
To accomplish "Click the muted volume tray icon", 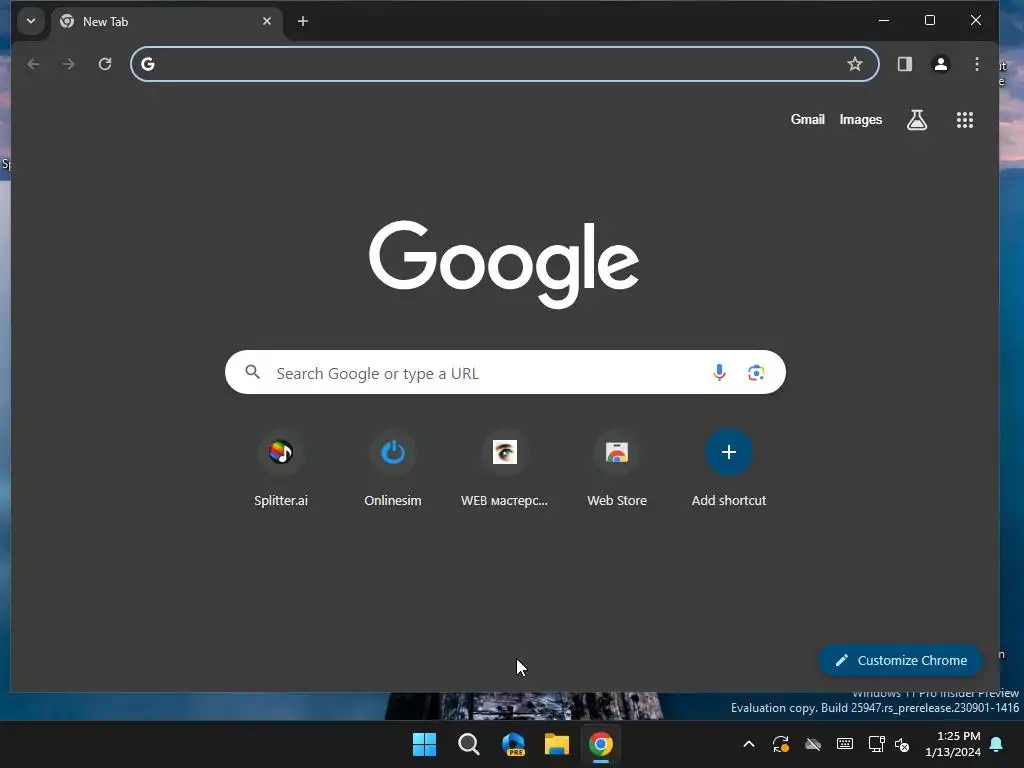I will coord(902,744).
